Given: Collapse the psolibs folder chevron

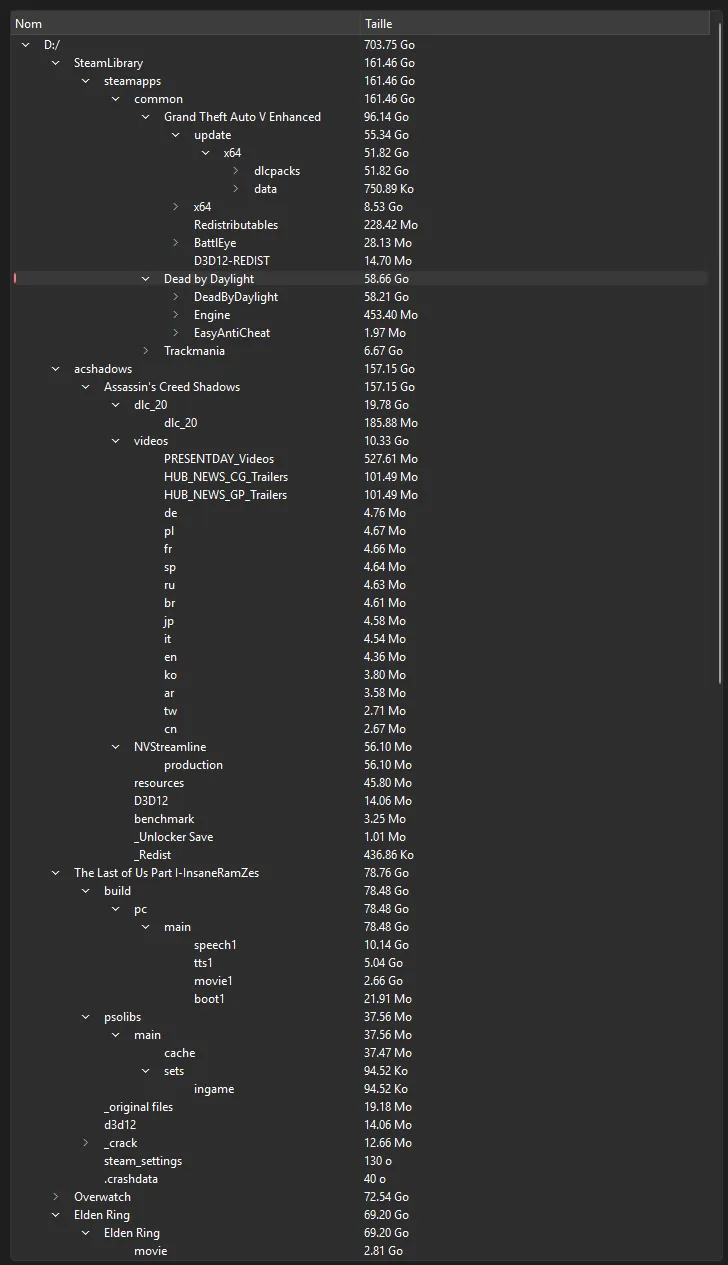Looking at the screenshot, I should (x=85, y=1017).
